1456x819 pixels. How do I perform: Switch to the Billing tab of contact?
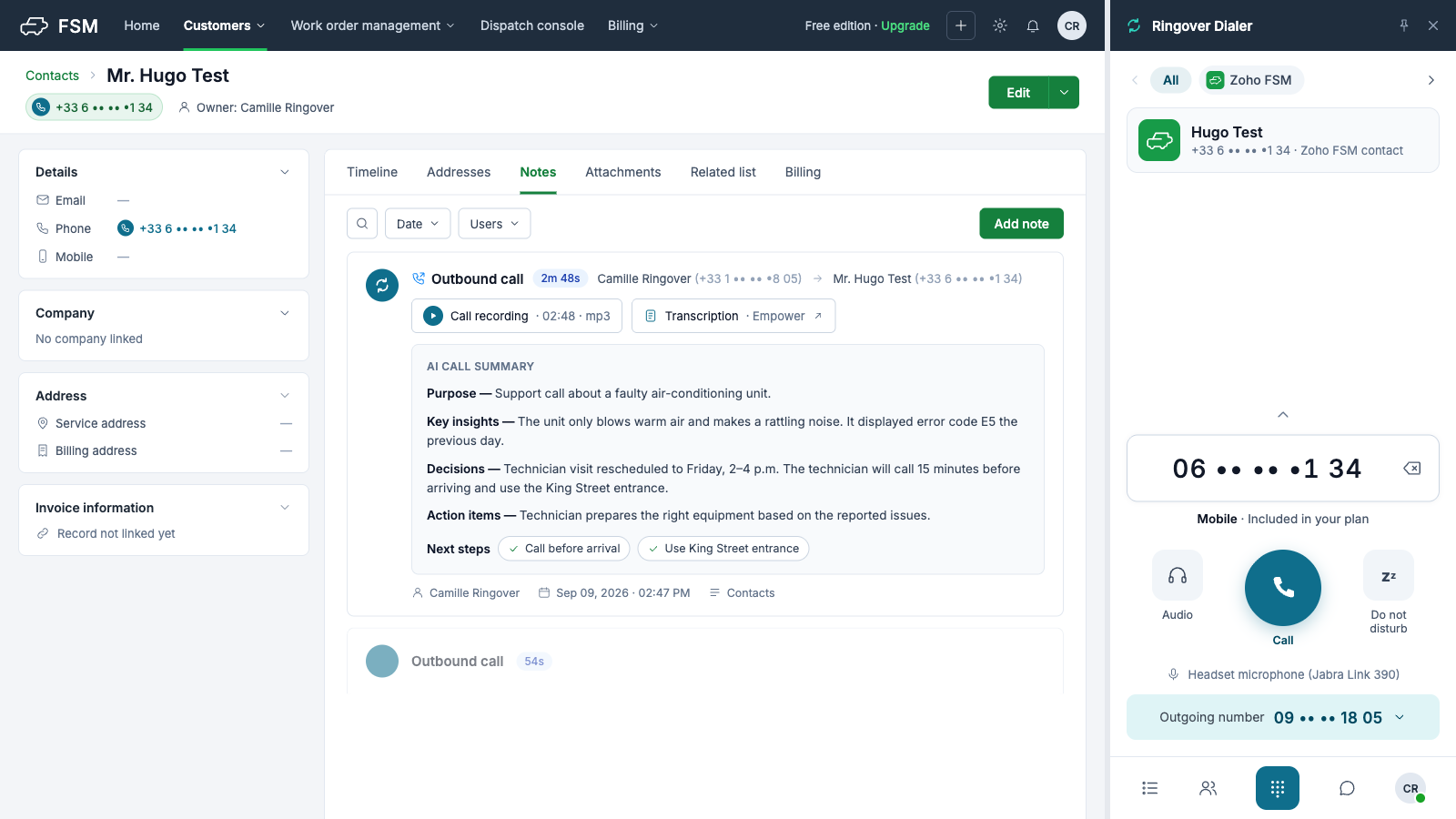coord(803,172)
